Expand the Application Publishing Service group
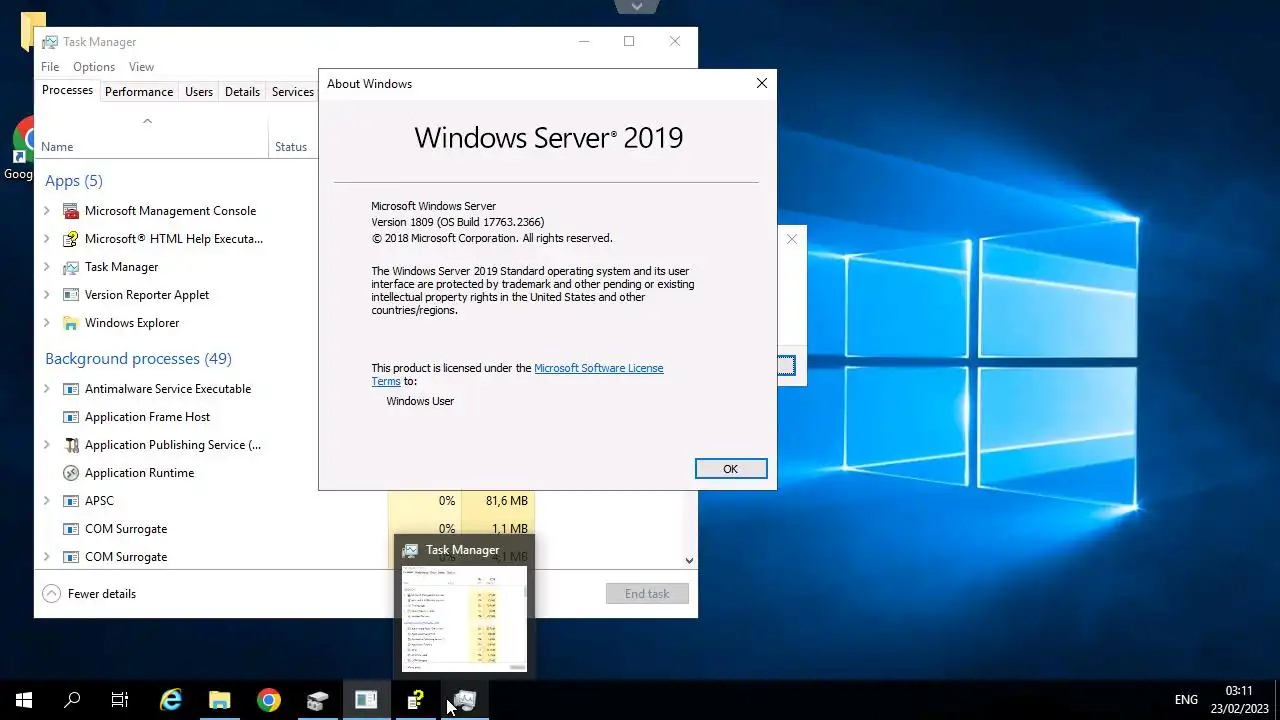1280x720 pixels. pos(47,445)
